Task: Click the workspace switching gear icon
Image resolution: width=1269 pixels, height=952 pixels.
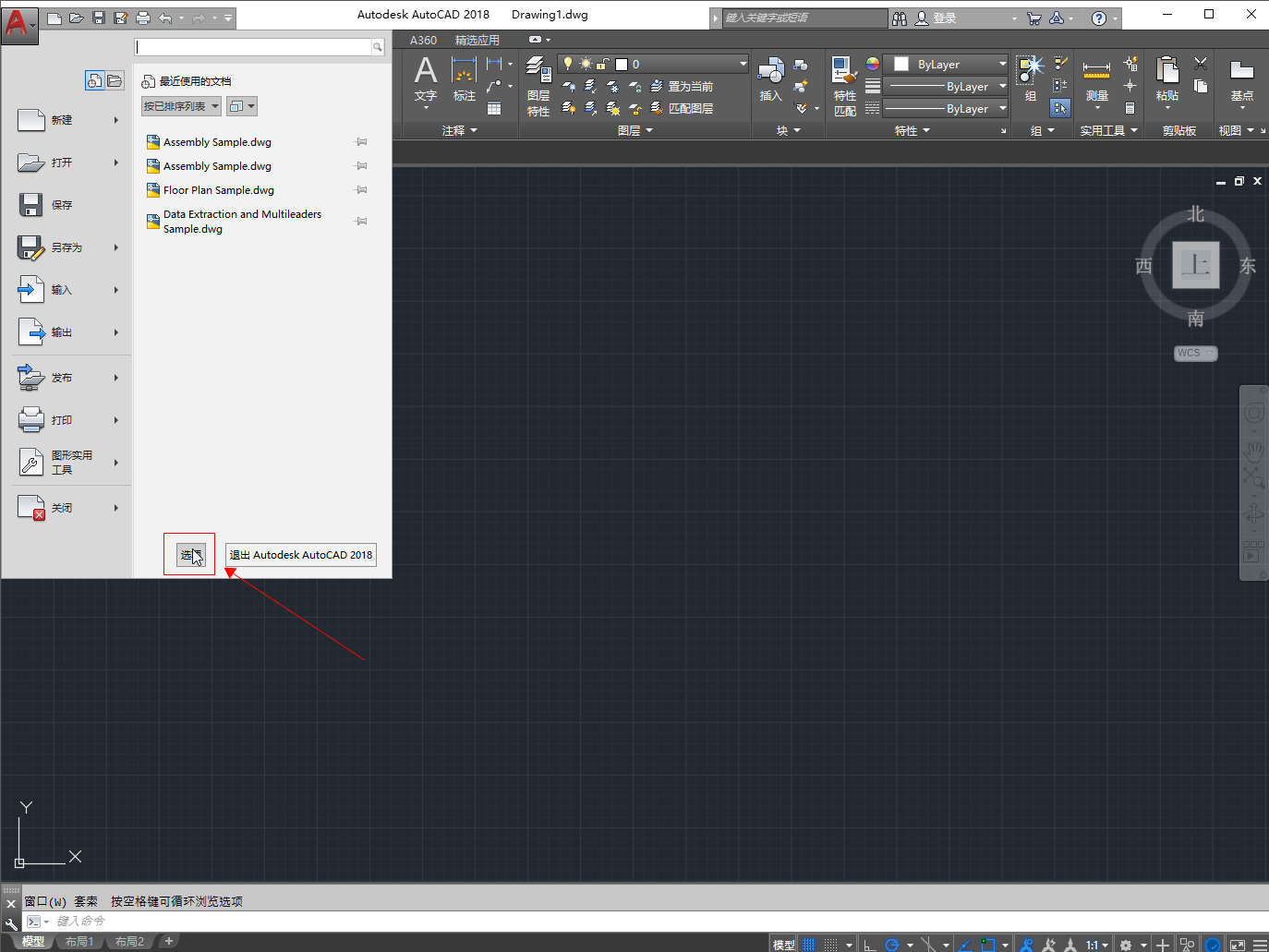Action: [1126, 945]
